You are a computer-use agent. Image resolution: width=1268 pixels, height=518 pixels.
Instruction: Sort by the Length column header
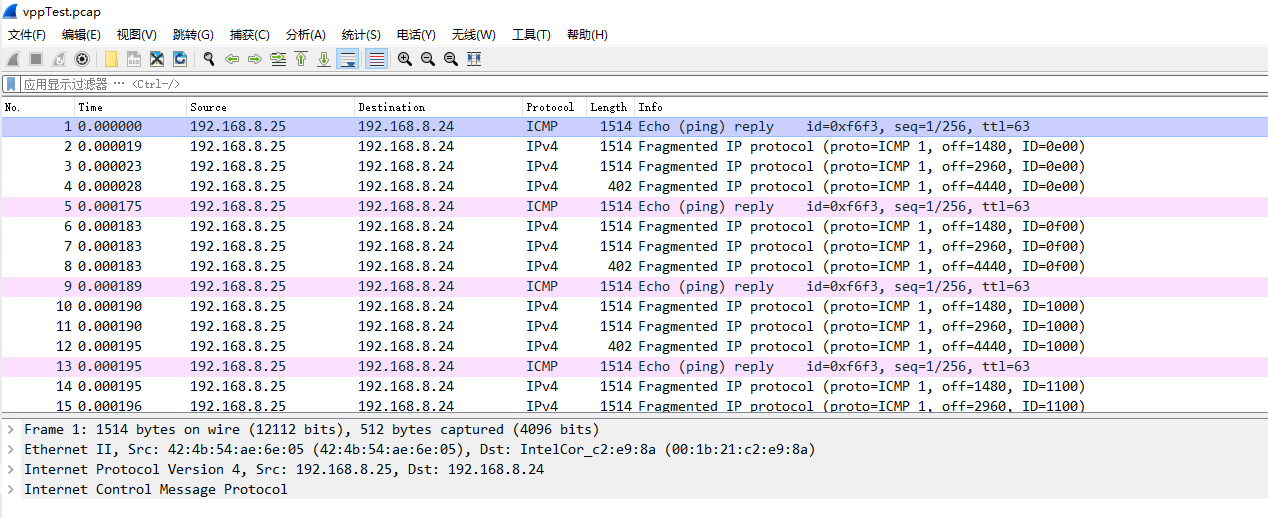coord(608,107)
